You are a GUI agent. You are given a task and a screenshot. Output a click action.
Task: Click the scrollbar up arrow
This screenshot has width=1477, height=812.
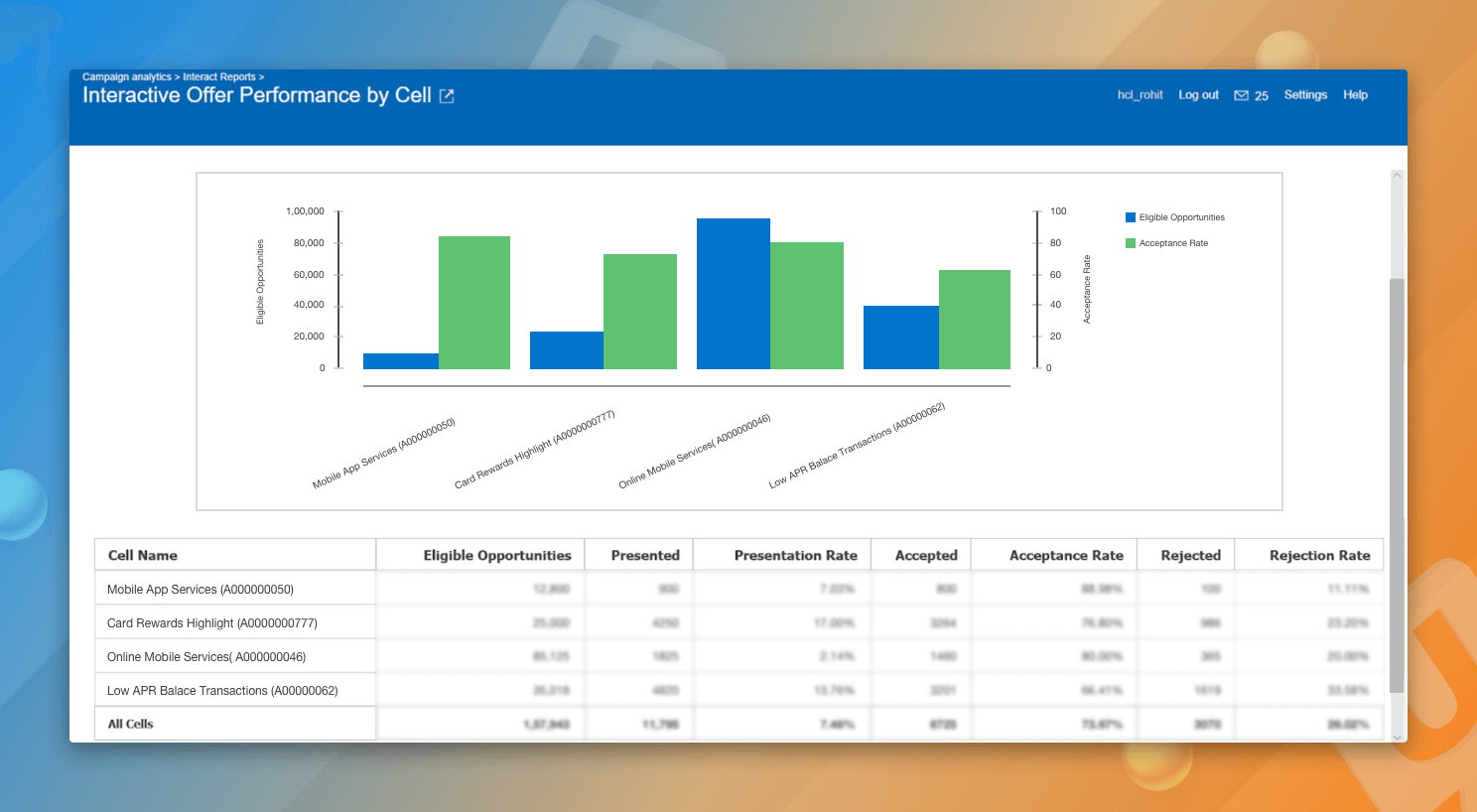1398,175
